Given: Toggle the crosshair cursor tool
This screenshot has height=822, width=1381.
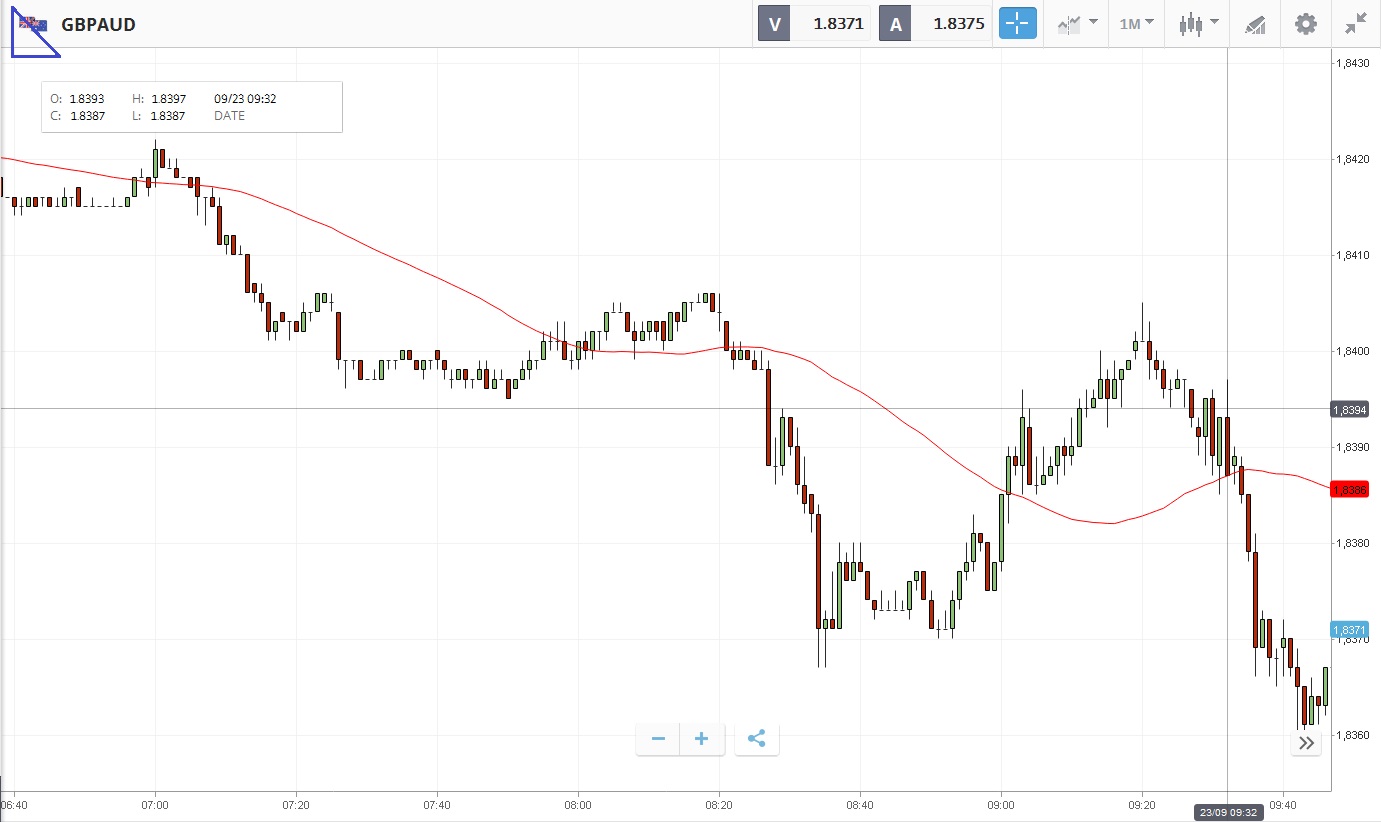Looking at the screenshot, I should 1018,24.
